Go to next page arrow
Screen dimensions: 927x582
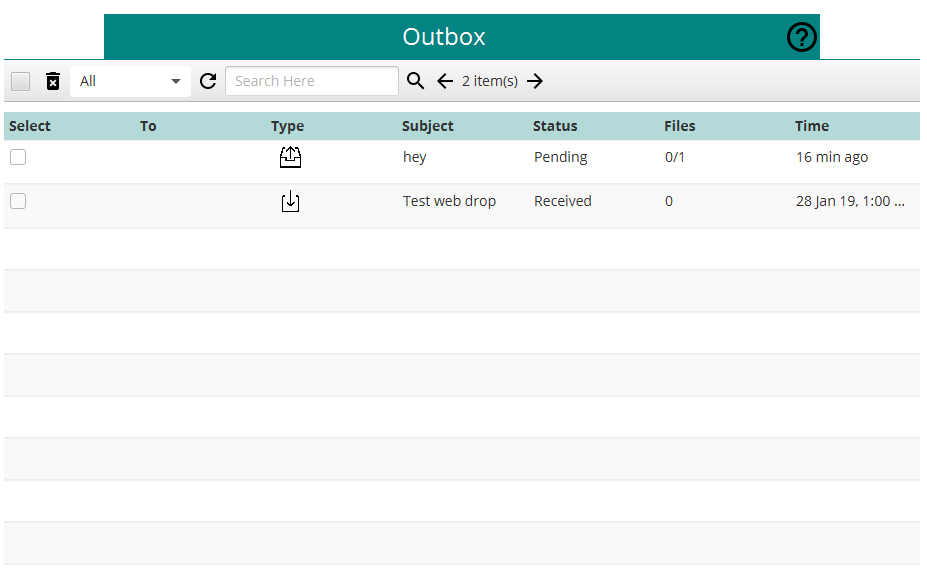pyautogui.click(x=535, y=81)
